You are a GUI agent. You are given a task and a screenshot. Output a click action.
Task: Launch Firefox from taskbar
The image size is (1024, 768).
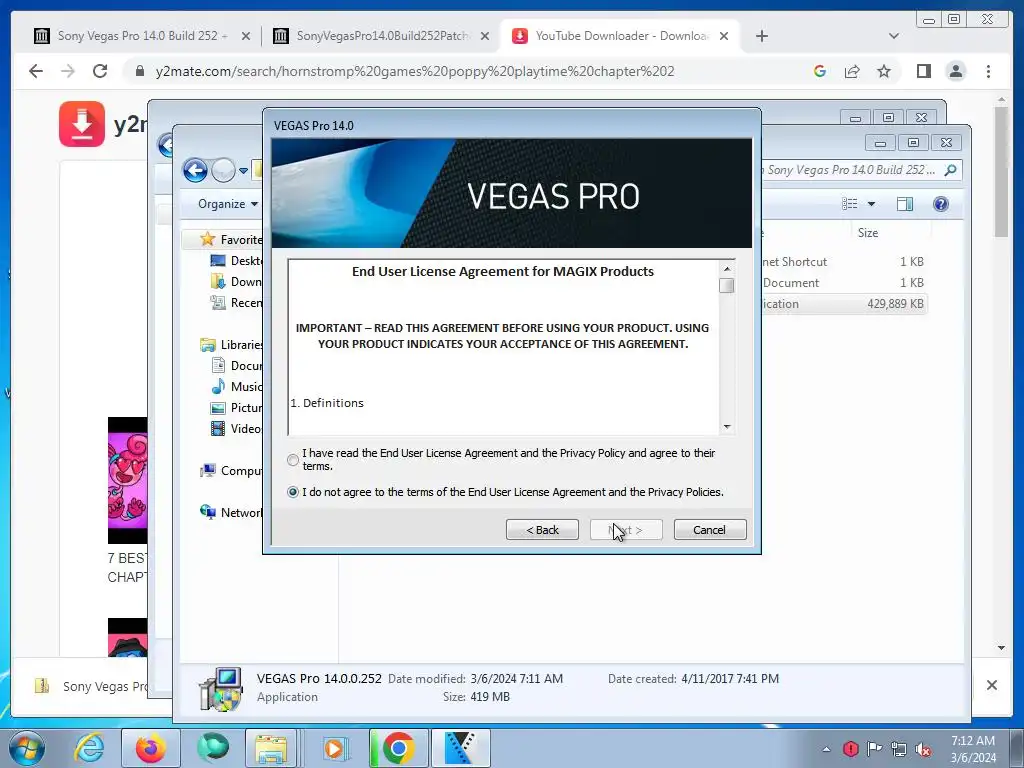click(151, 748)
